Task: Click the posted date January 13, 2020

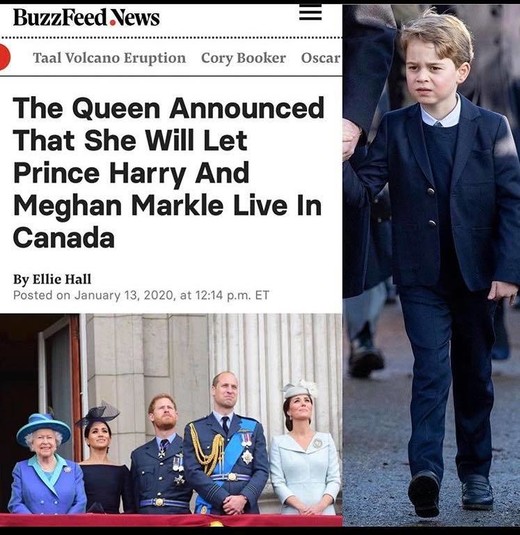Action: pos(125,295)
